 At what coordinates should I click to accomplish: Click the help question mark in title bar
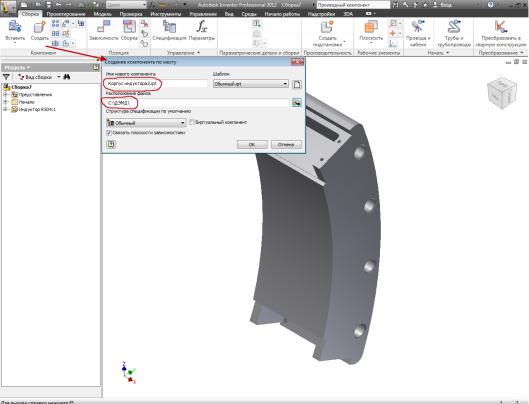coord(491,5)
